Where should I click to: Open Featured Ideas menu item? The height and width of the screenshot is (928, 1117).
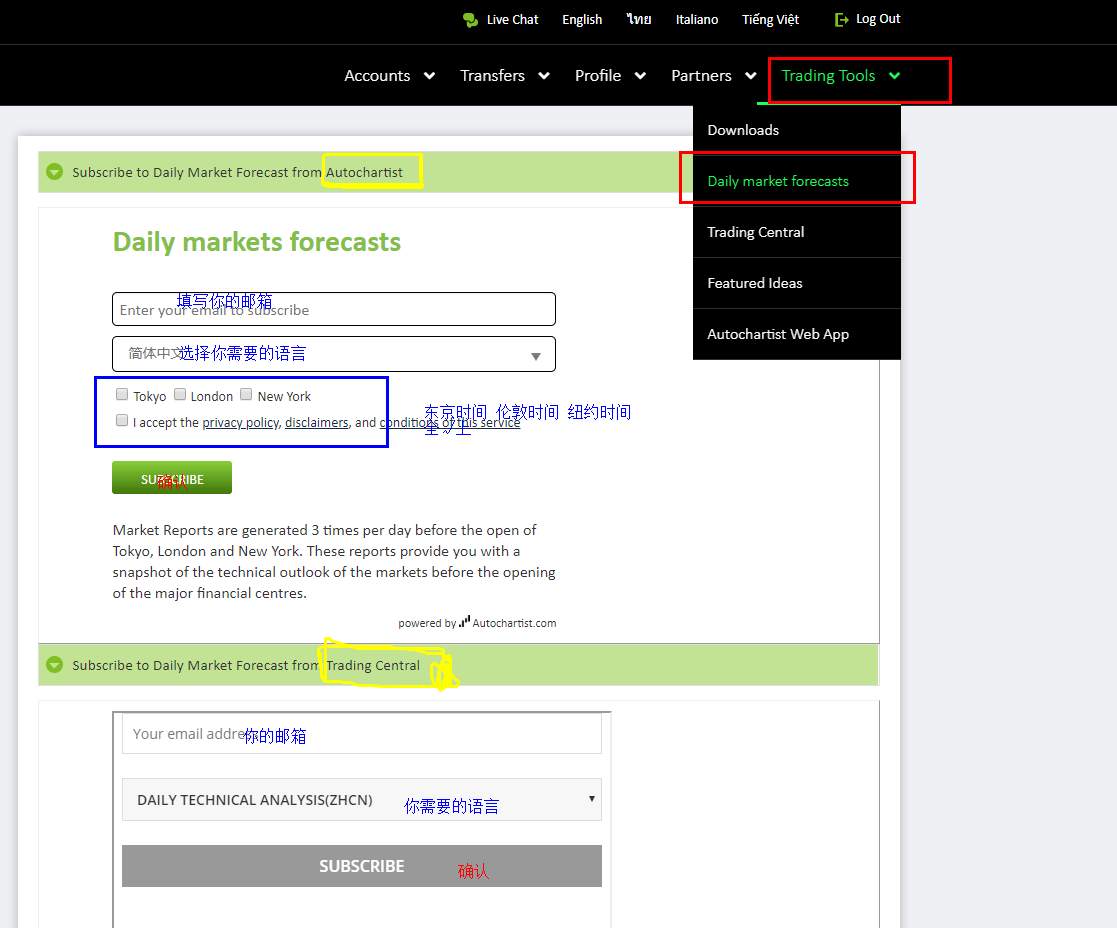(797, 283)
